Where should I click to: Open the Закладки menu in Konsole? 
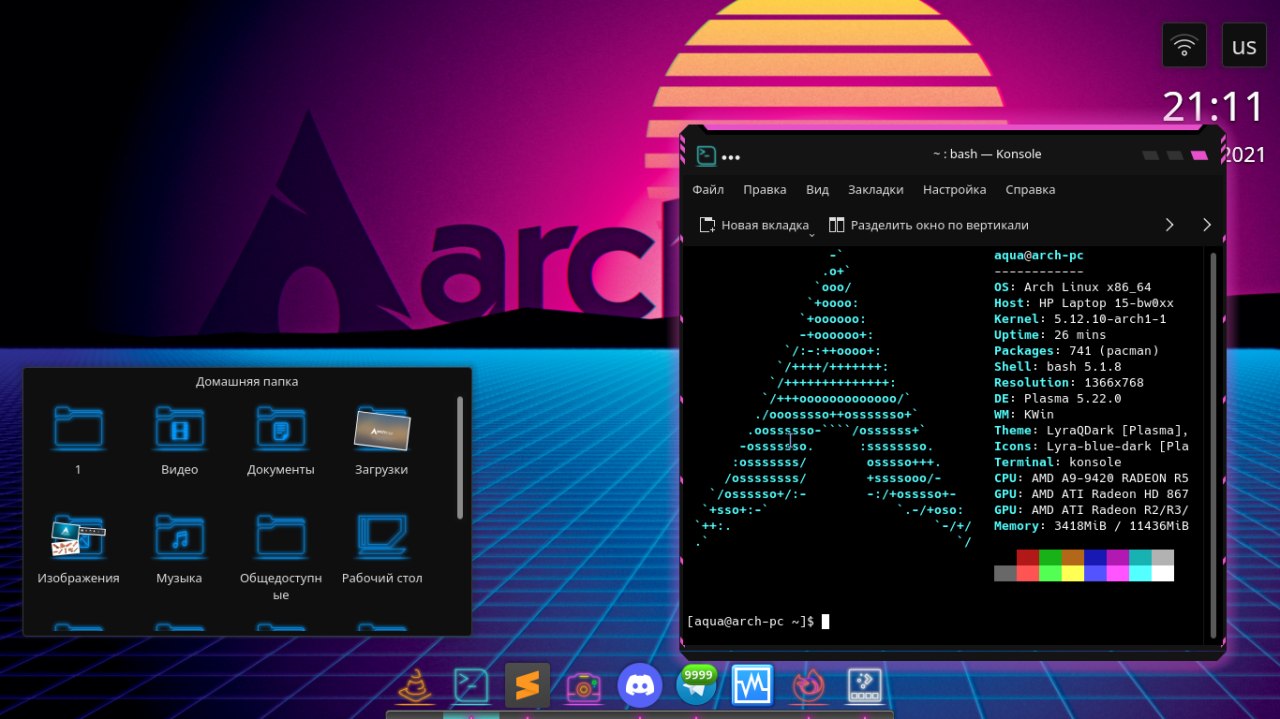click(875, 190)
